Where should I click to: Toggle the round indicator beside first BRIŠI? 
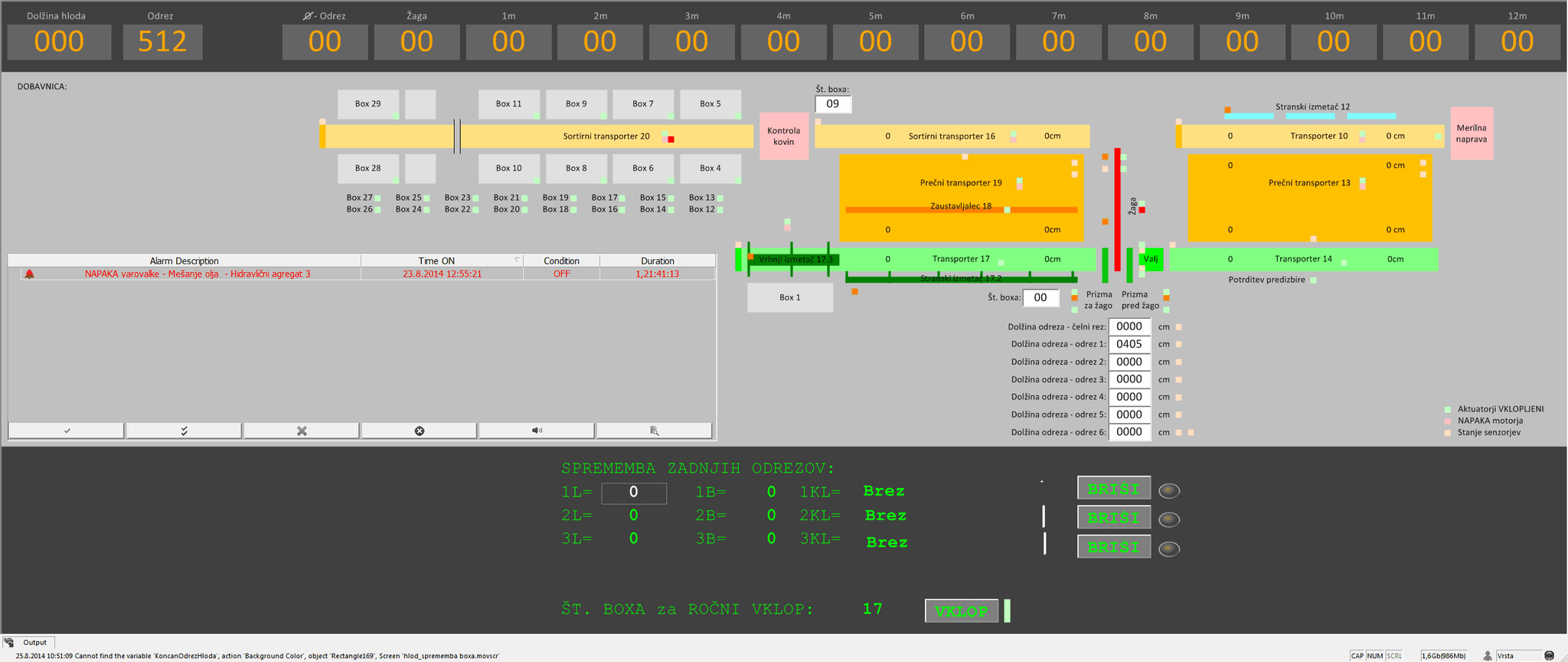point(1169,490)
